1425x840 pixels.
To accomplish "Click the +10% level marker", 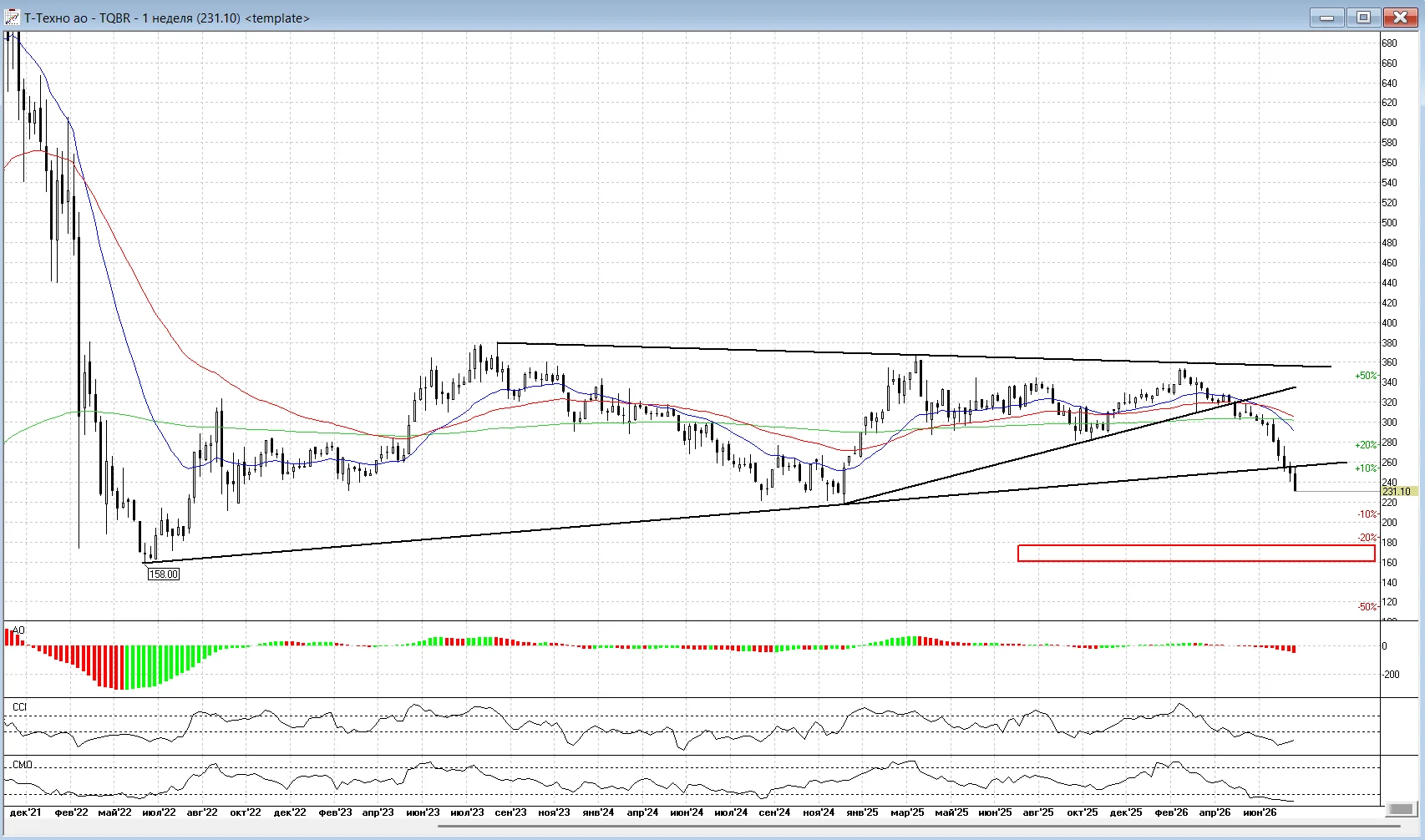I will 1366,468.
